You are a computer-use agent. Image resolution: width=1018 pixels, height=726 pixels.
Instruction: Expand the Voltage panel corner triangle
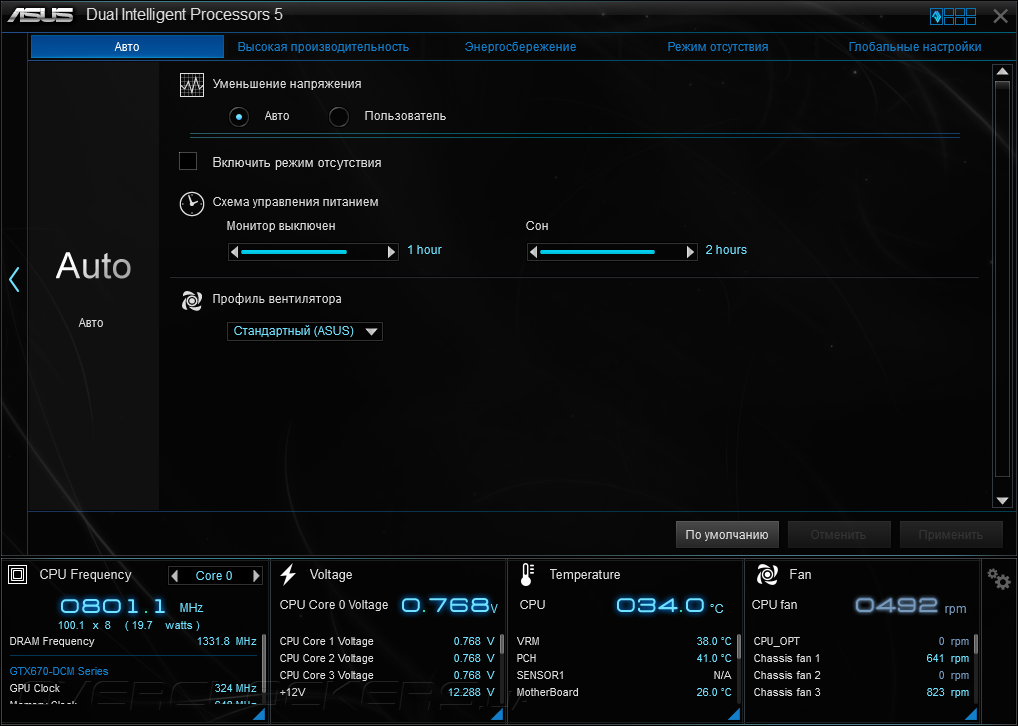click(497, 714)
